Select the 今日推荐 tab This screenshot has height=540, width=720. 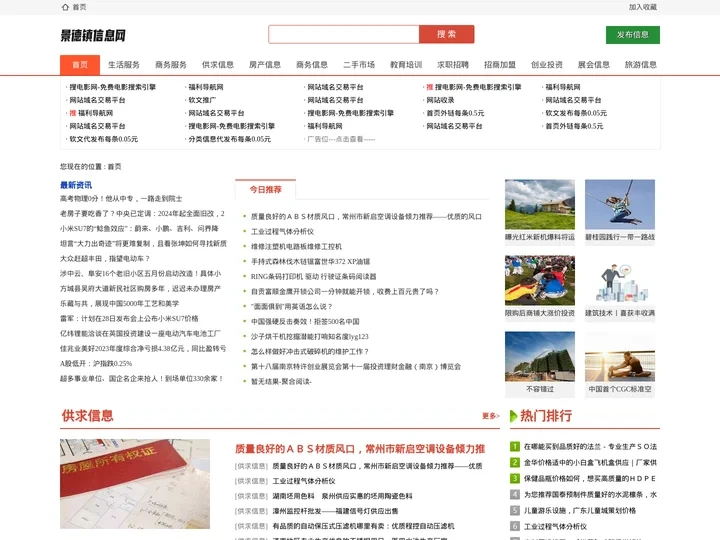[265, 190]
